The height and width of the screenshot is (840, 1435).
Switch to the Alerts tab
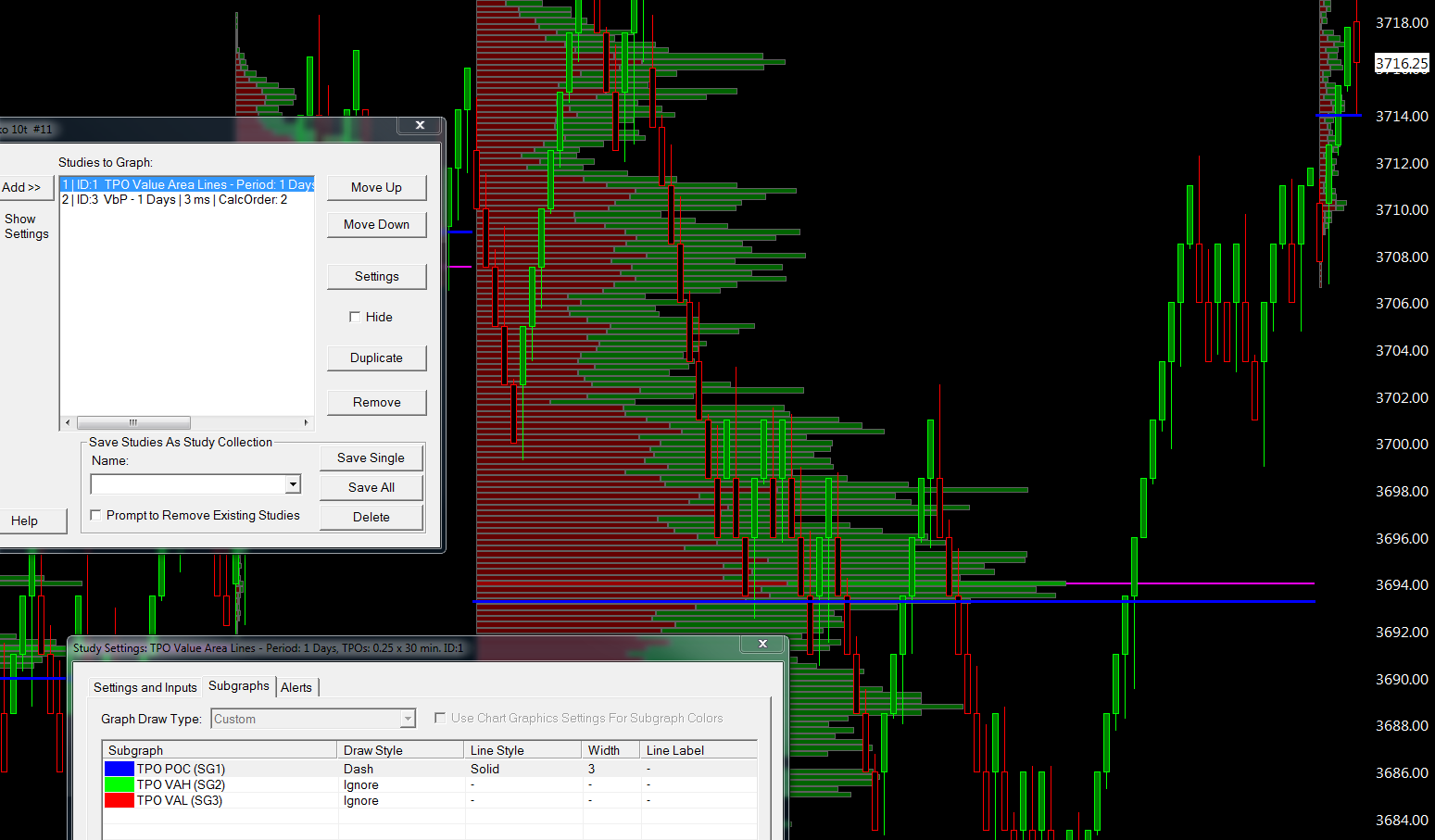296,687
